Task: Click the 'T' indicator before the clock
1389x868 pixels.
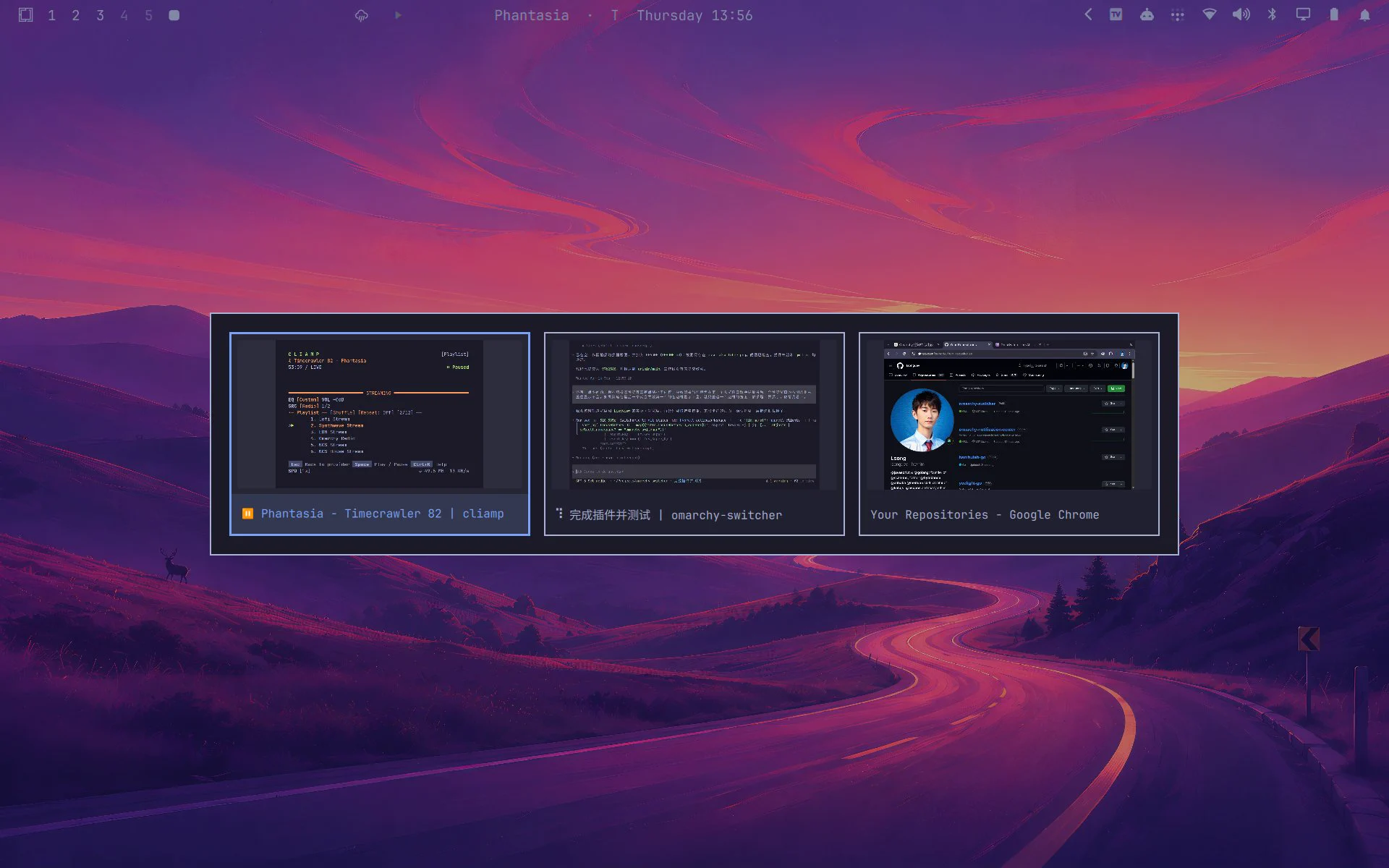Action: coord(615,15)
